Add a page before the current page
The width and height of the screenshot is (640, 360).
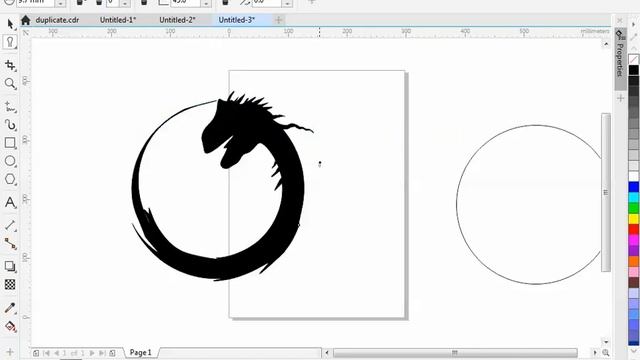coord(36,353)
